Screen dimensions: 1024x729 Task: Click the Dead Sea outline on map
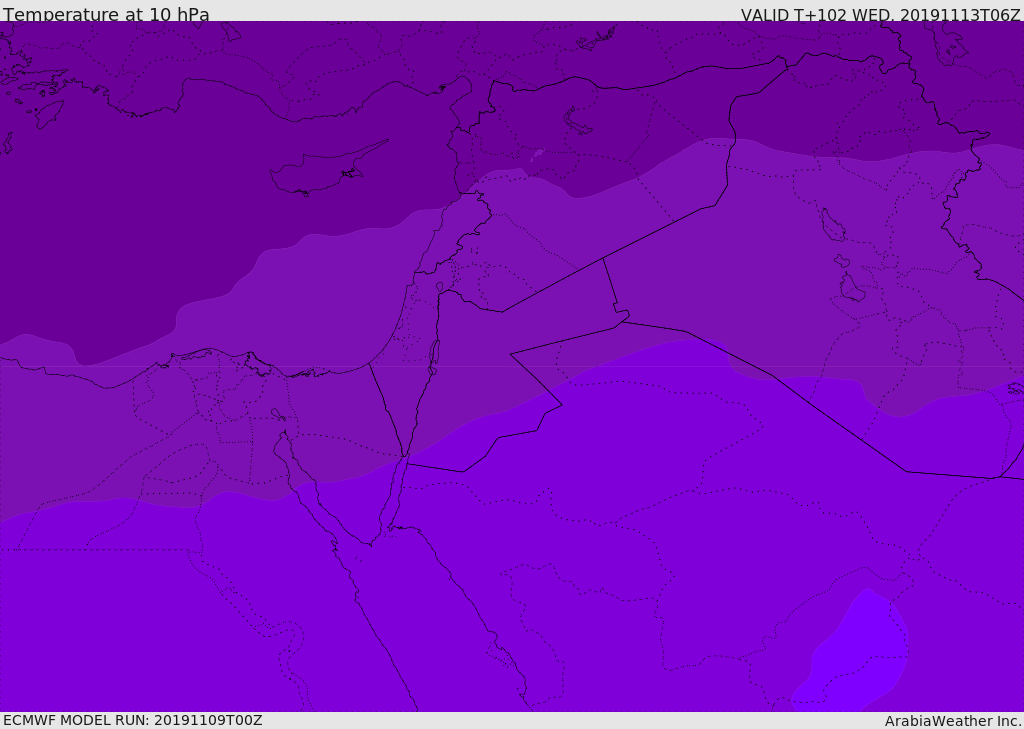(434, 357)
